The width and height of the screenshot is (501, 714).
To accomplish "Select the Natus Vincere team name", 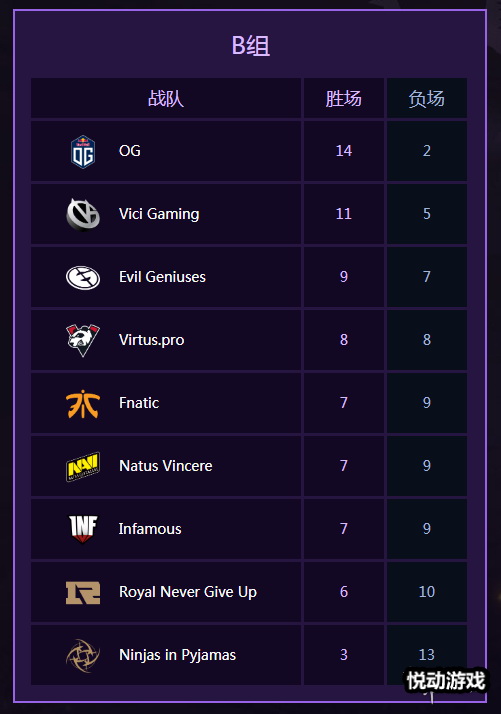I will pos(166,465).
